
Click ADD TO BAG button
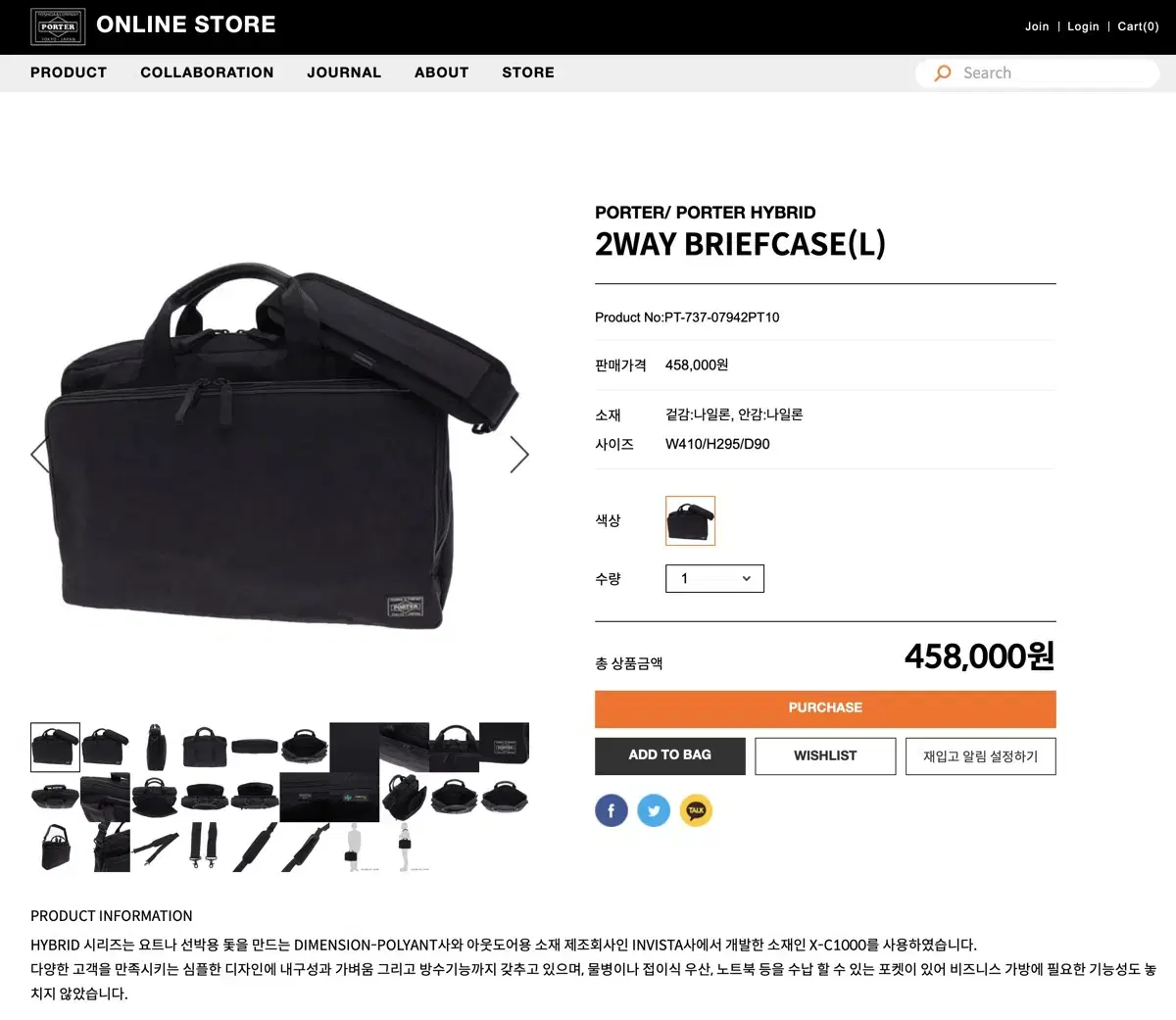[x=670, y=755]
